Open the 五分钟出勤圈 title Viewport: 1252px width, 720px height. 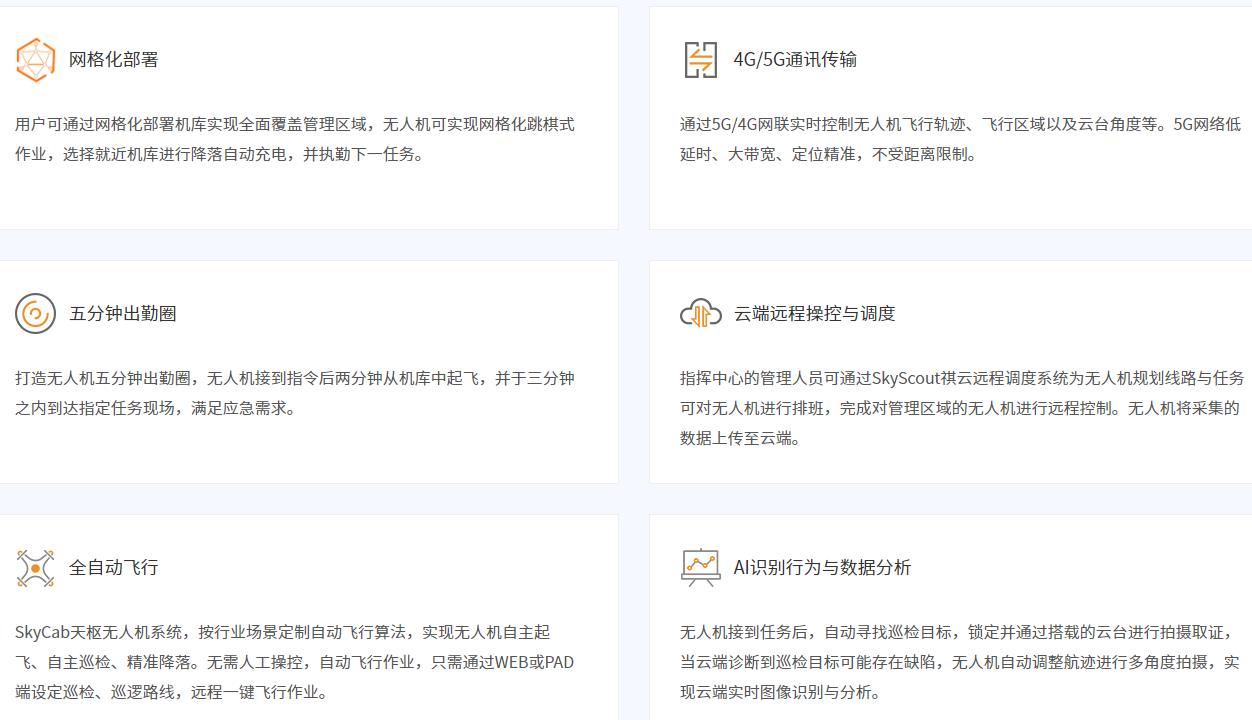pyautogui.click(x=122, y=314)
